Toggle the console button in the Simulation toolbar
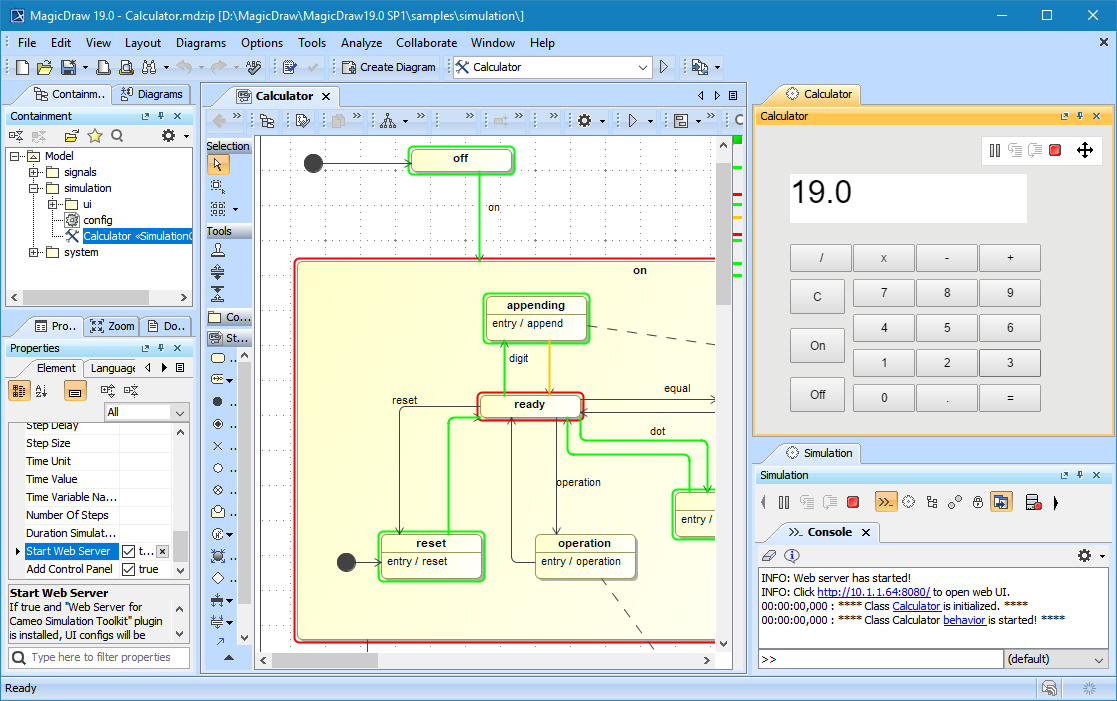This screenshot has height=701, width=1117. (885, 502)
